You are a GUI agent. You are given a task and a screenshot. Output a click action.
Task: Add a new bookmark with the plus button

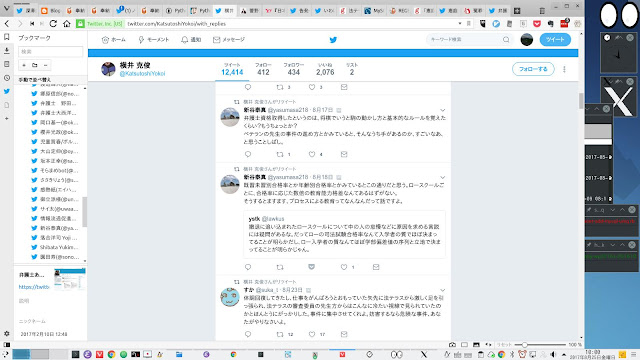pos(24,65)
